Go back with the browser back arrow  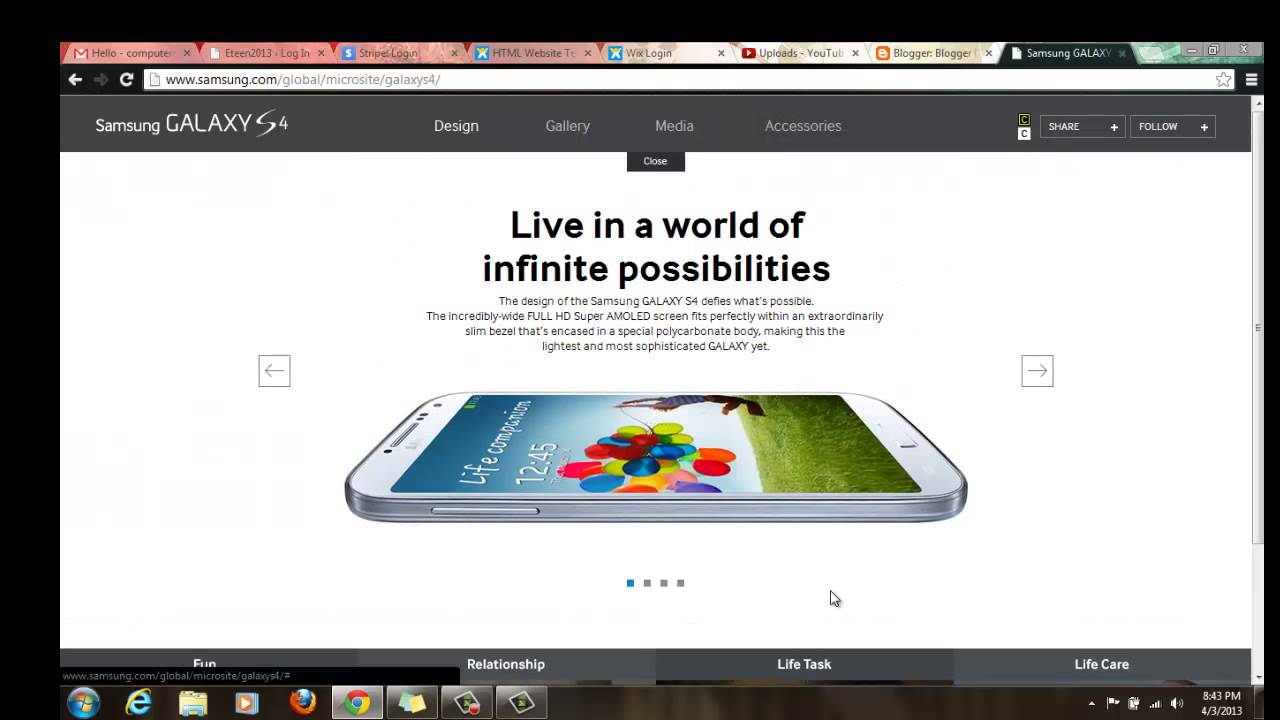[x=75, y=80]
